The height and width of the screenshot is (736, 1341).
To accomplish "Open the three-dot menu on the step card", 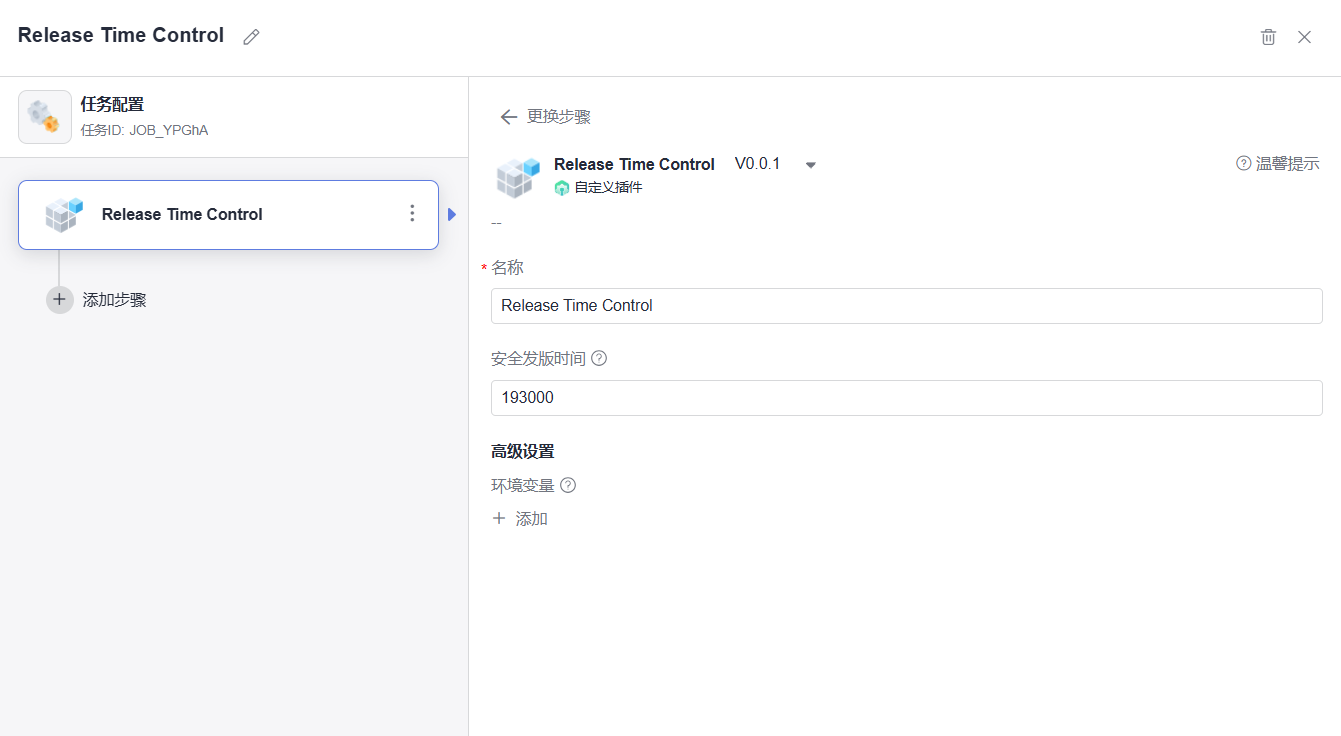I will [412, 214].
